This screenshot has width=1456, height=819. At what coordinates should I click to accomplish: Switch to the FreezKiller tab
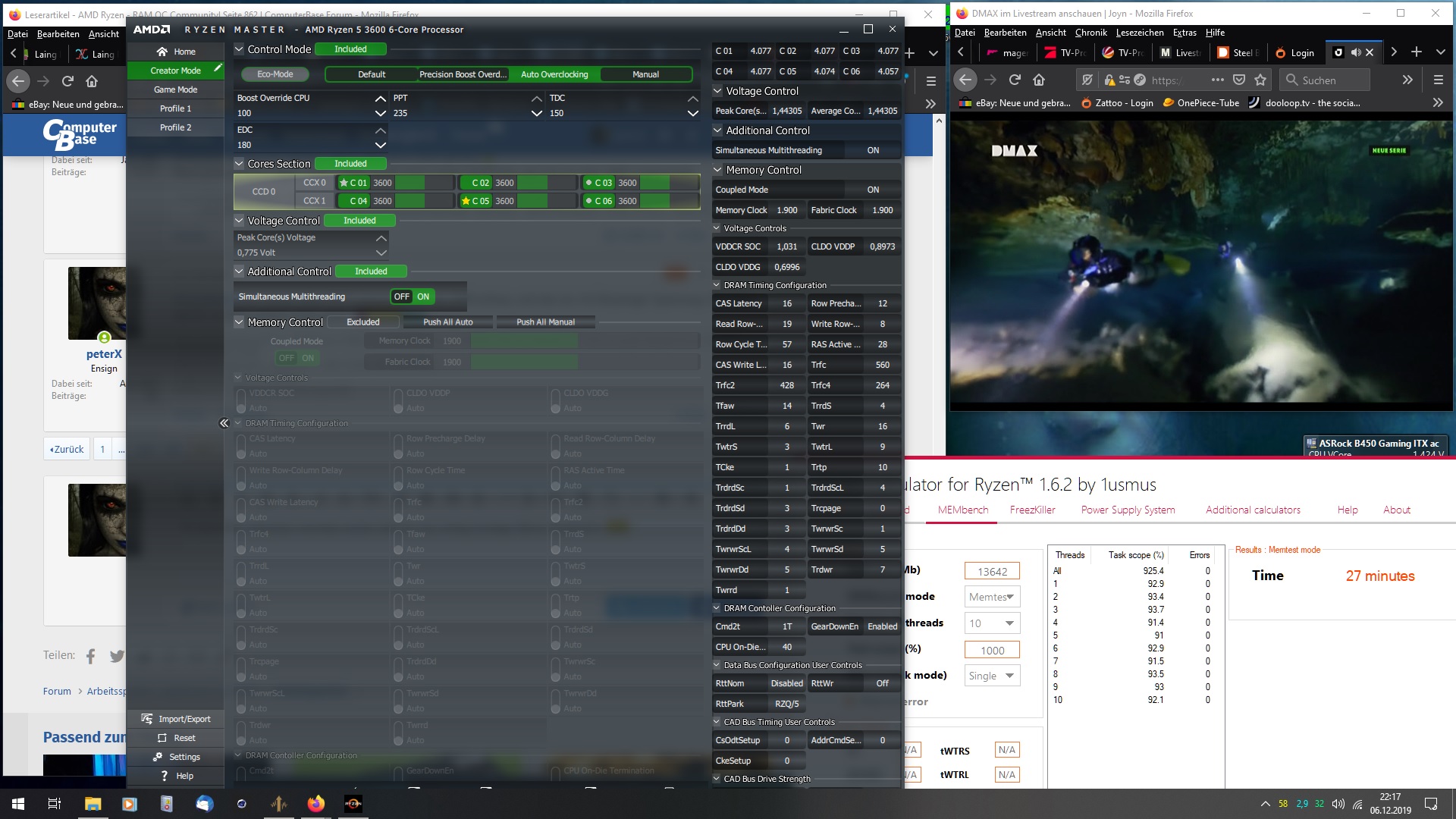coord(1032,510)
